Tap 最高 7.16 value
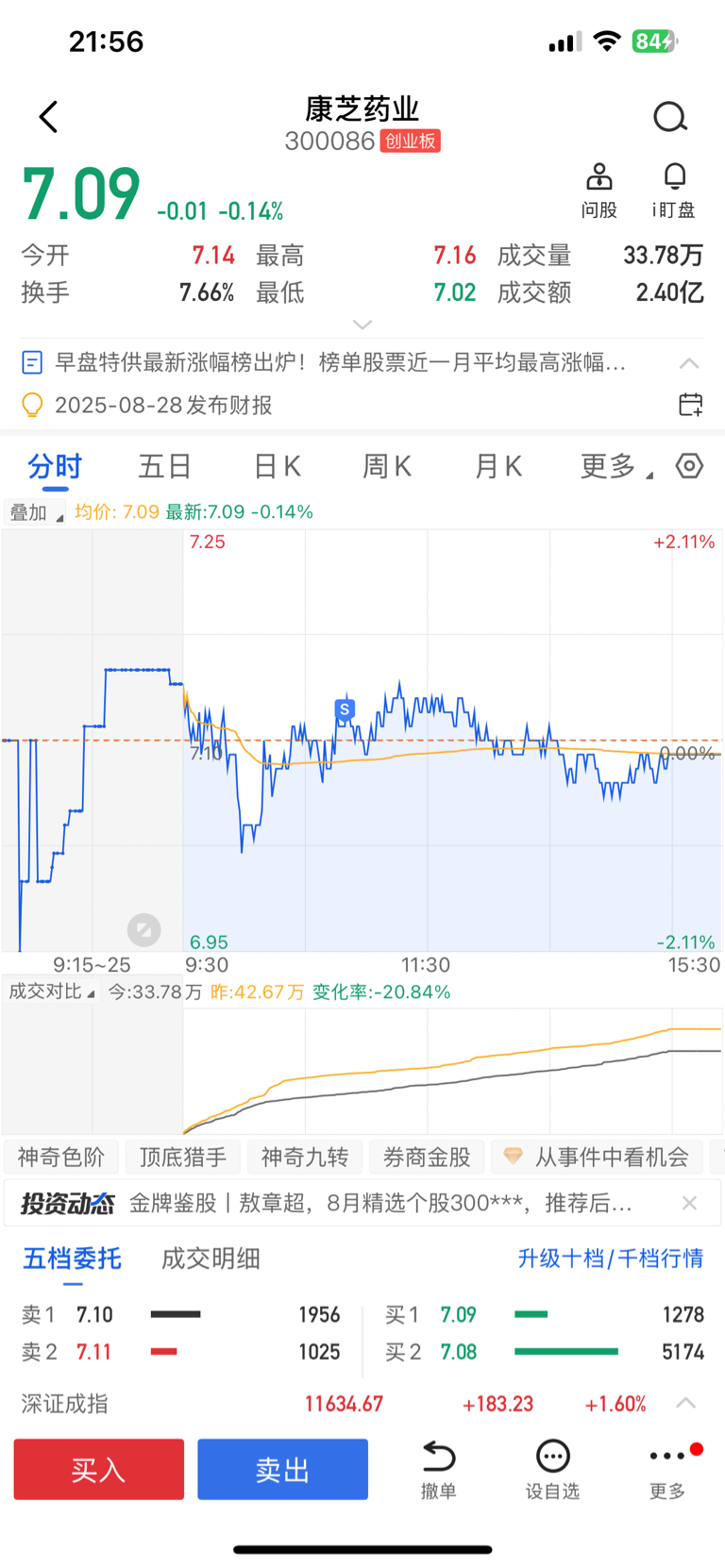 (455, 256)
